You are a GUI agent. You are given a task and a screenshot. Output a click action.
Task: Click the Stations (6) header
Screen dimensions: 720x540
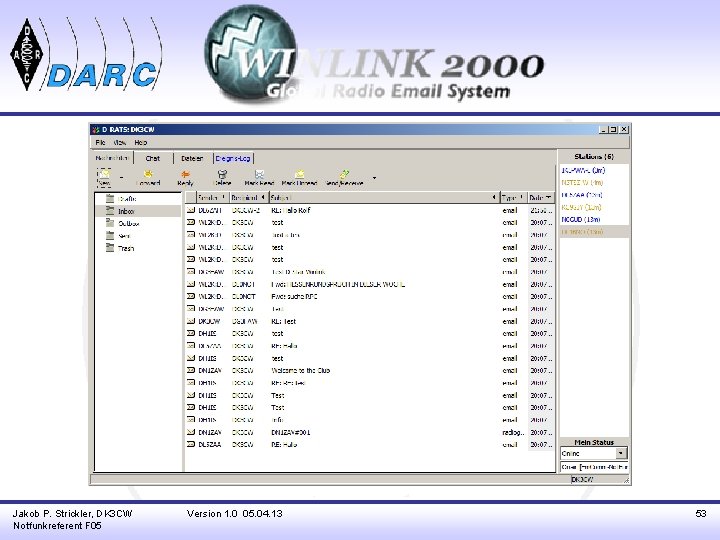click(x=594, y=157)
